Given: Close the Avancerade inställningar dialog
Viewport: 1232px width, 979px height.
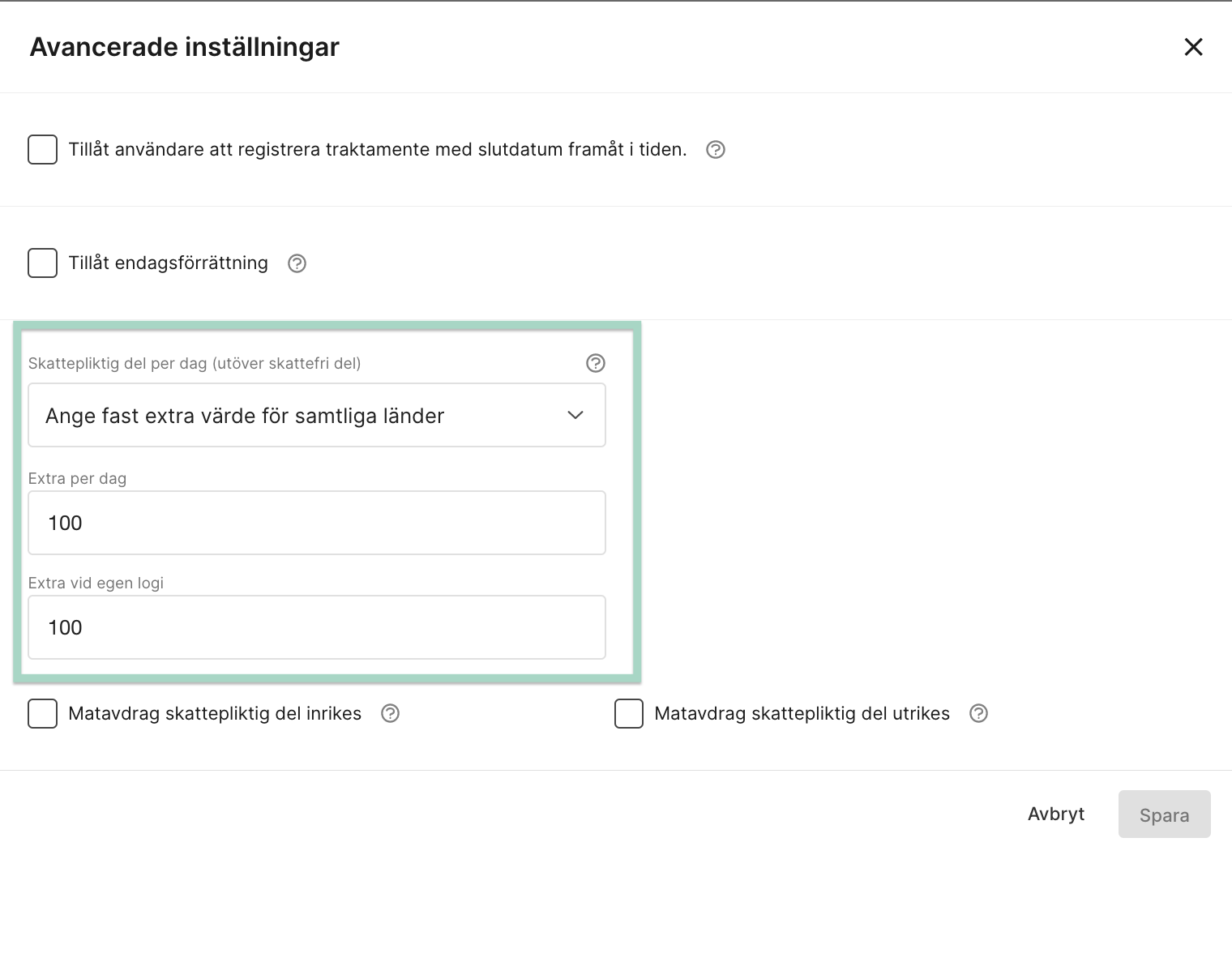Looking at the screenshot, I should coord(1193,47).
